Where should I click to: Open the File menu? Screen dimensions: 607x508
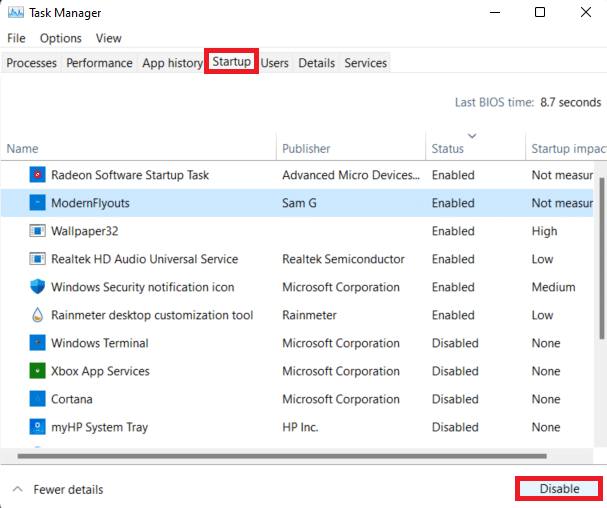click(16, 38)
